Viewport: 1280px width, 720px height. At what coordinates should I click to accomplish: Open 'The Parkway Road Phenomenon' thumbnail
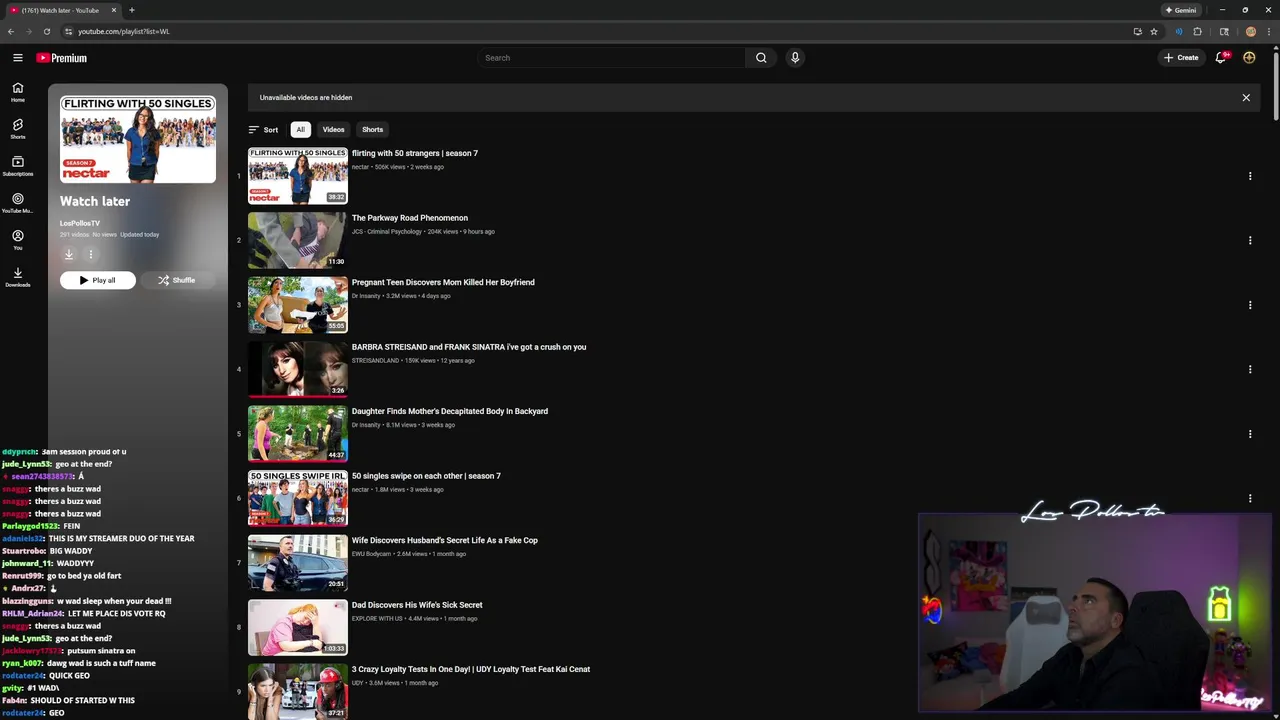[x=298, y=240]
